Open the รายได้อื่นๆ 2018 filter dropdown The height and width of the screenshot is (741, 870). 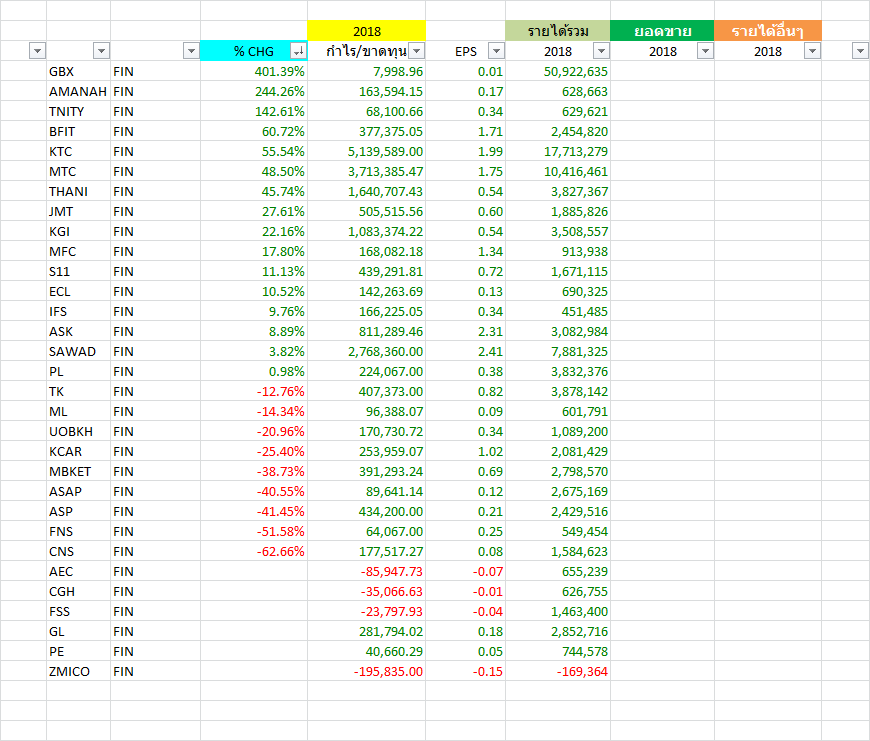click(812, 51)
